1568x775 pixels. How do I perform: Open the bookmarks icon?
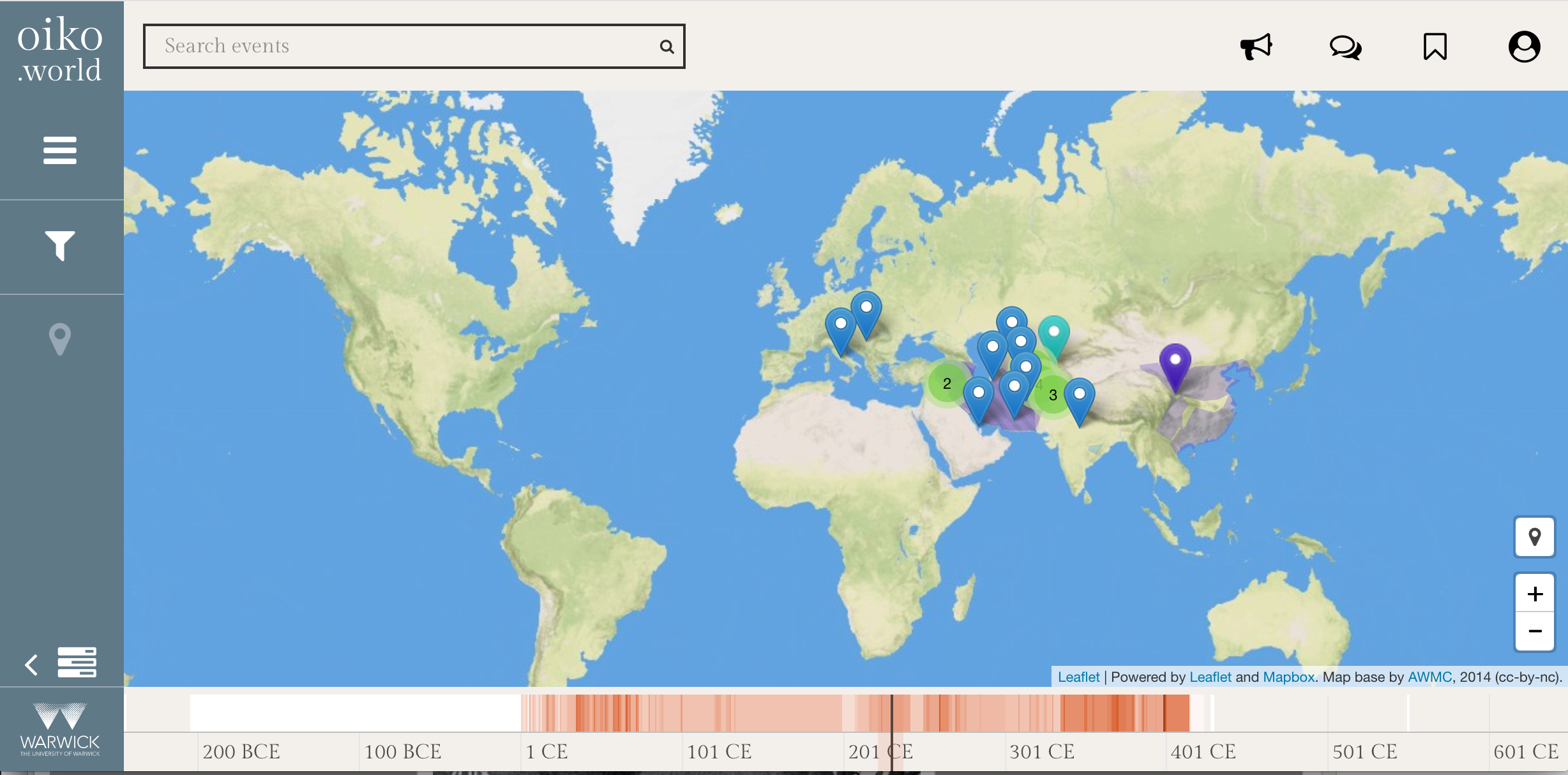(x=1435, y=47)
